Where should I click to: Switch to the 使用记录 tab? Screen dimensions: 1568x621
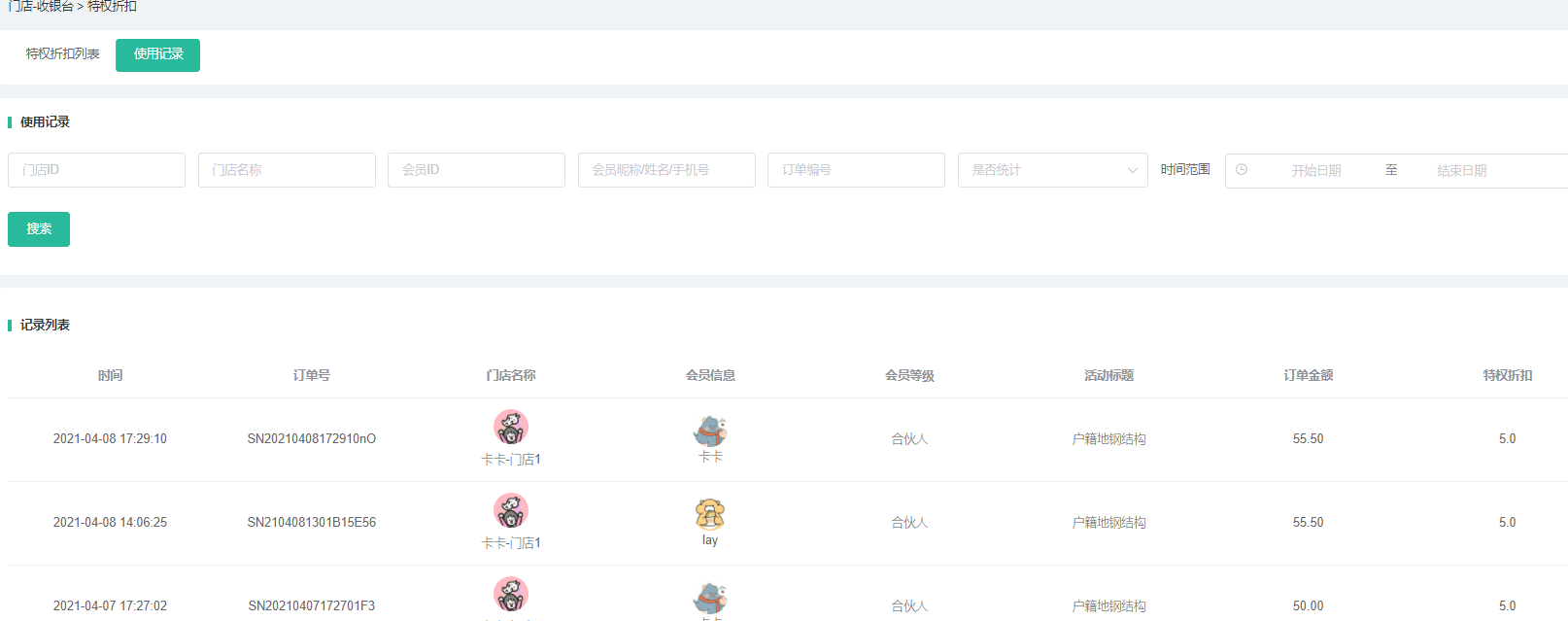[157, 55]
